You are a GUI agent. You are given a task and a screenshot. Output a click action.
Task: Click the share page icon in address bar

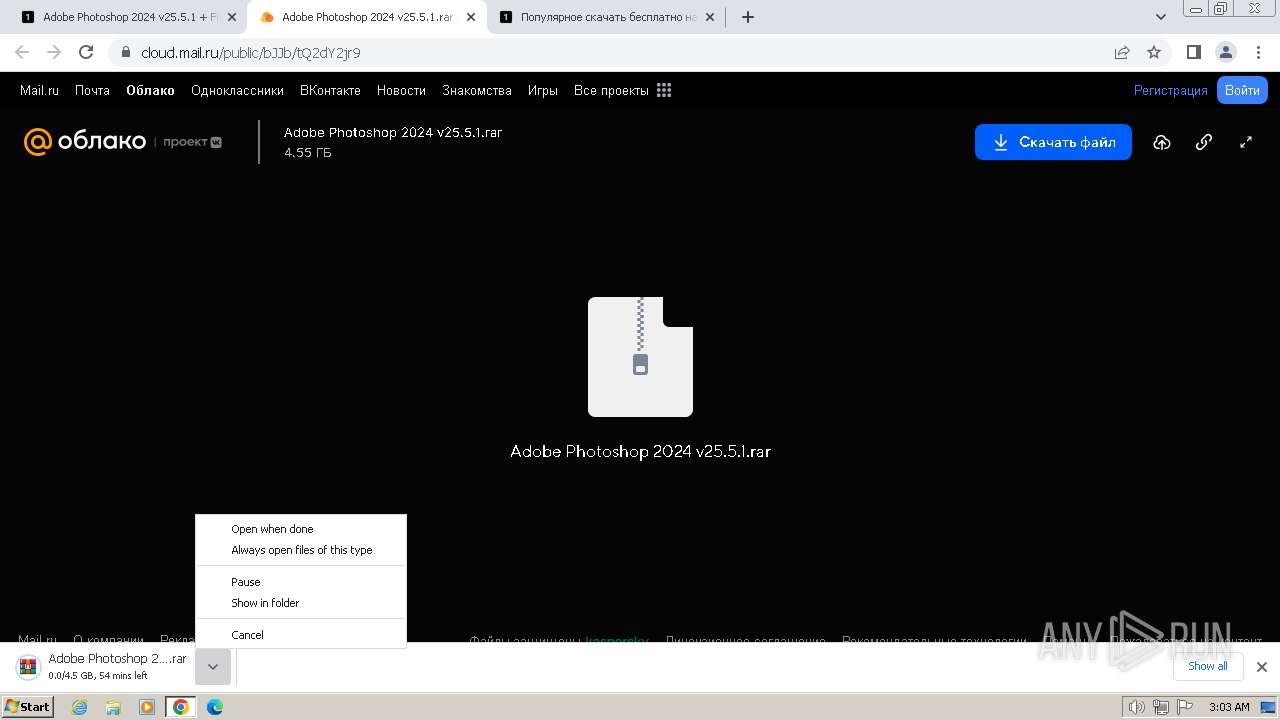(1122, 52)
